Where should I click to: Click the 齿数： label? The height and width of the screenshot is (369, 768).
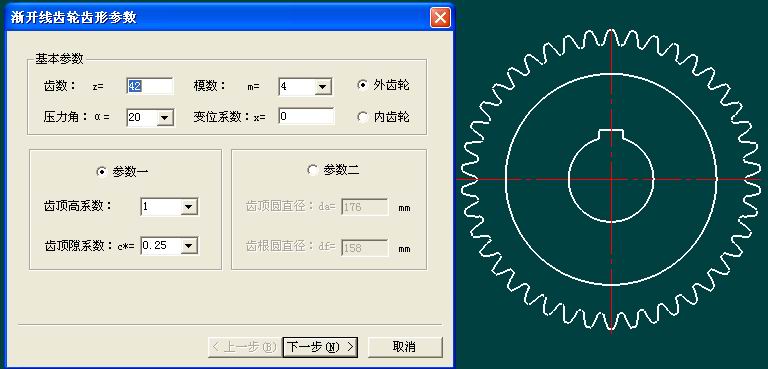pos(60,86)
